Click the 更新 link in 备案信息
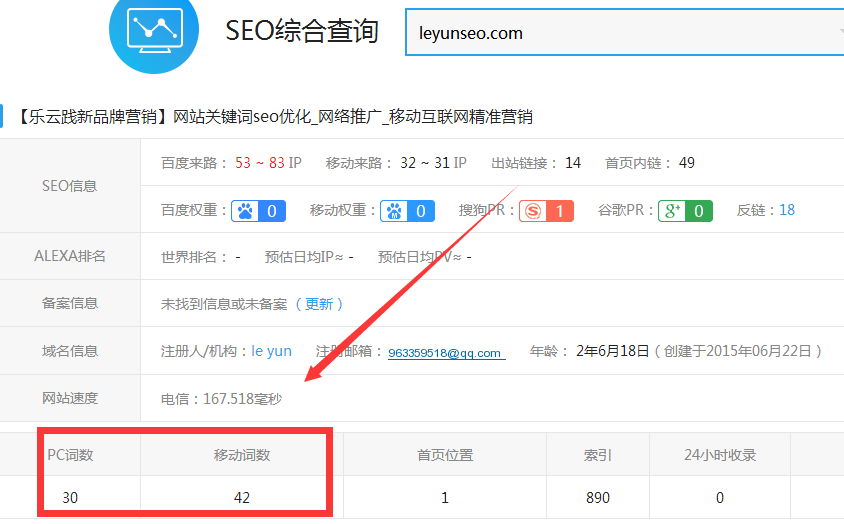The height and width of the screenshot is (524, 844). tap(319, 304)
